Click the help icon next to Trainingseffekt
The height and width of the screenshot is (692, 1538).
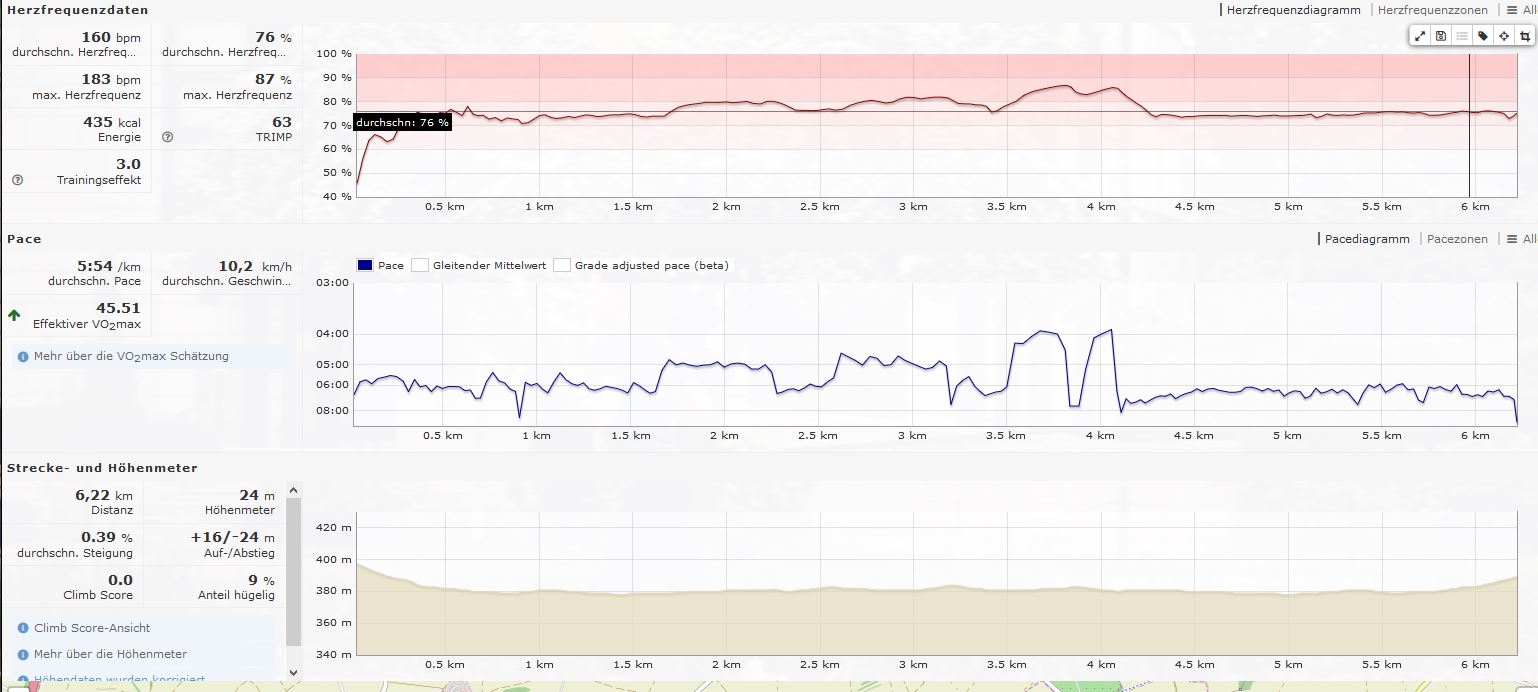[17, 180]
